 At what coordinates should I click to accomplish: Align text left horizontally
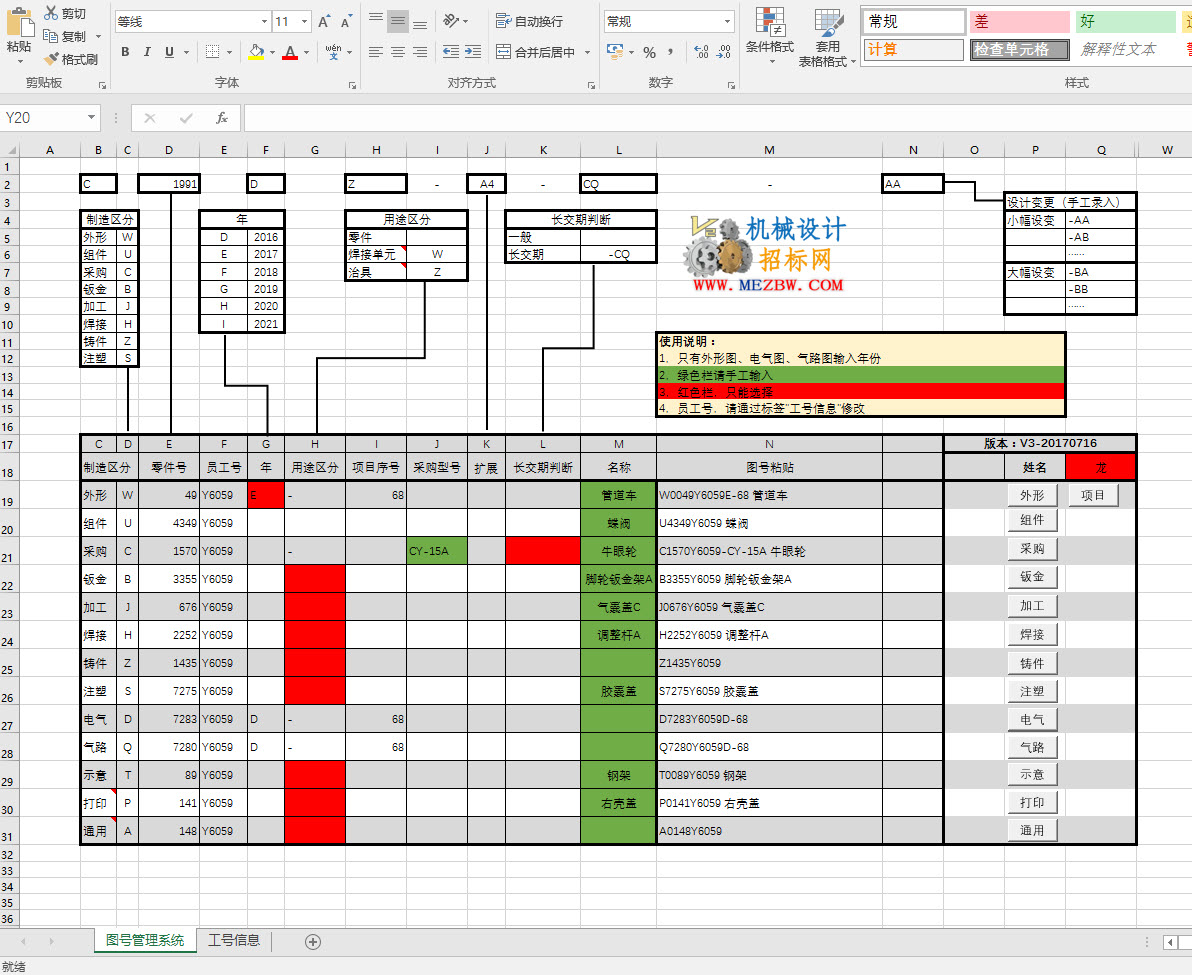(x=376, y=52)
